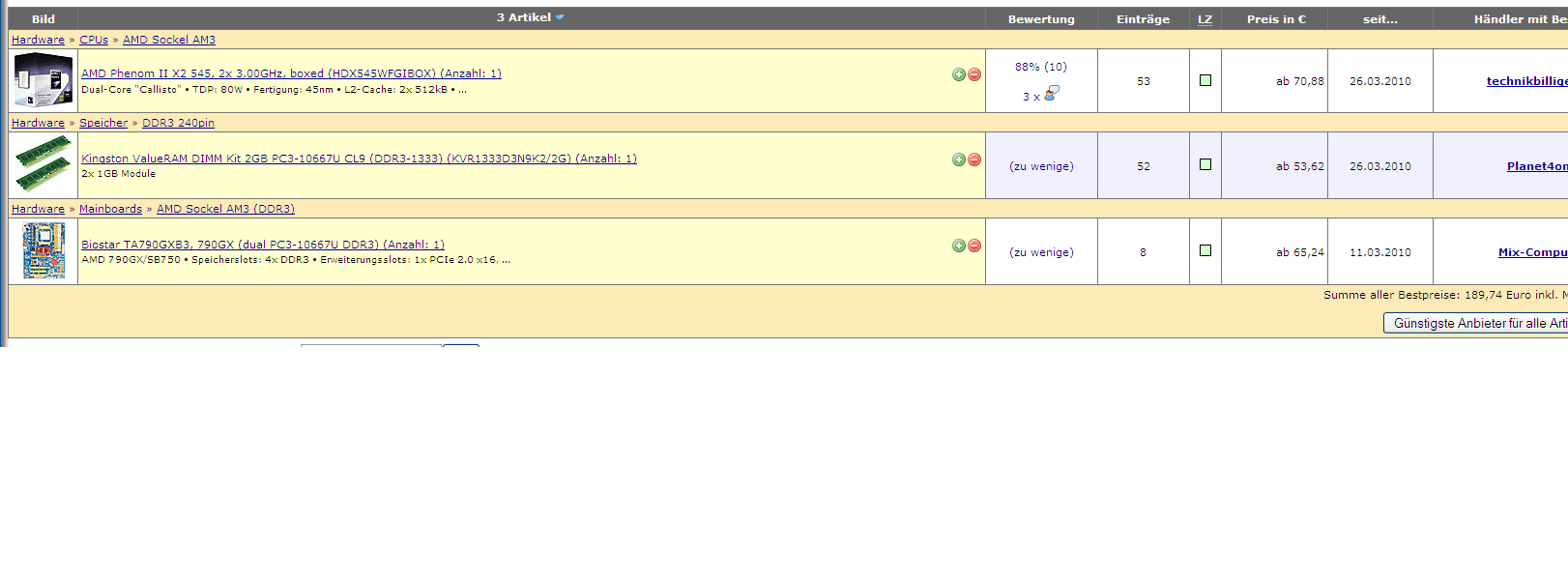Select 'Dual-Core Callisto' CPU spec line
Viewport: 1568px width, 580px height.
275,89
